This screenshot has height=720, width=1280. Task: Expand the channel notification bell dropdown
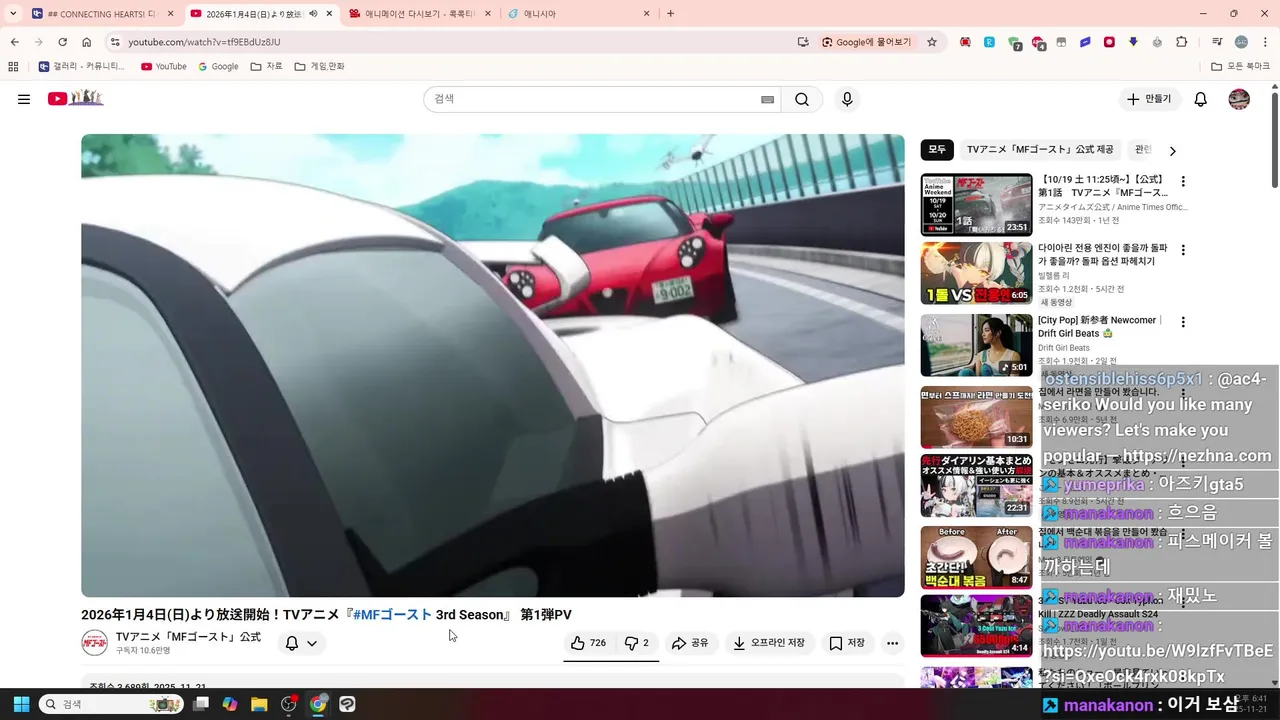click(x=302, y=643)
